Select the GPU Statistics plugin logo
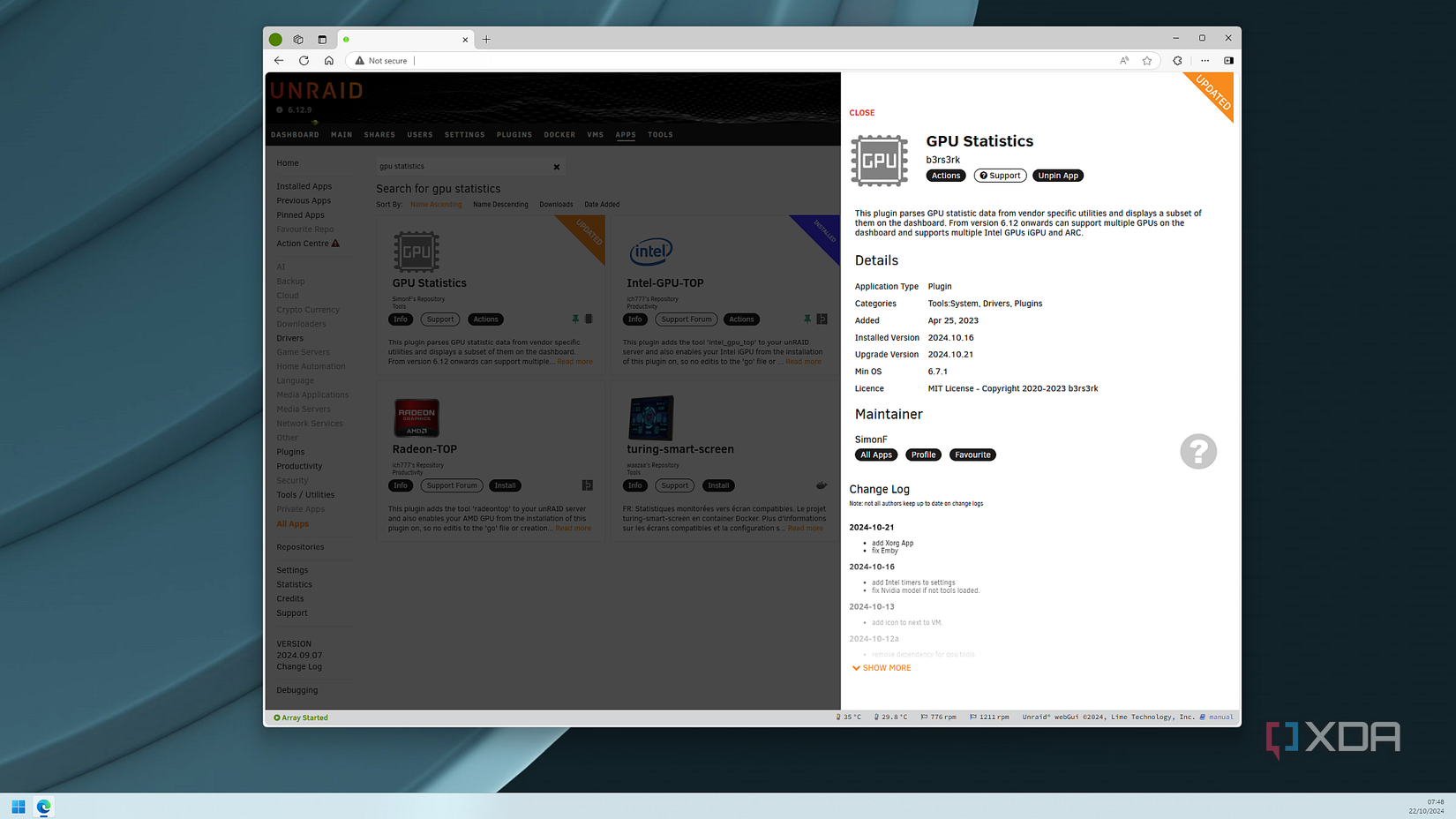Screen dimensions: 1456x819 pos(879,161)
